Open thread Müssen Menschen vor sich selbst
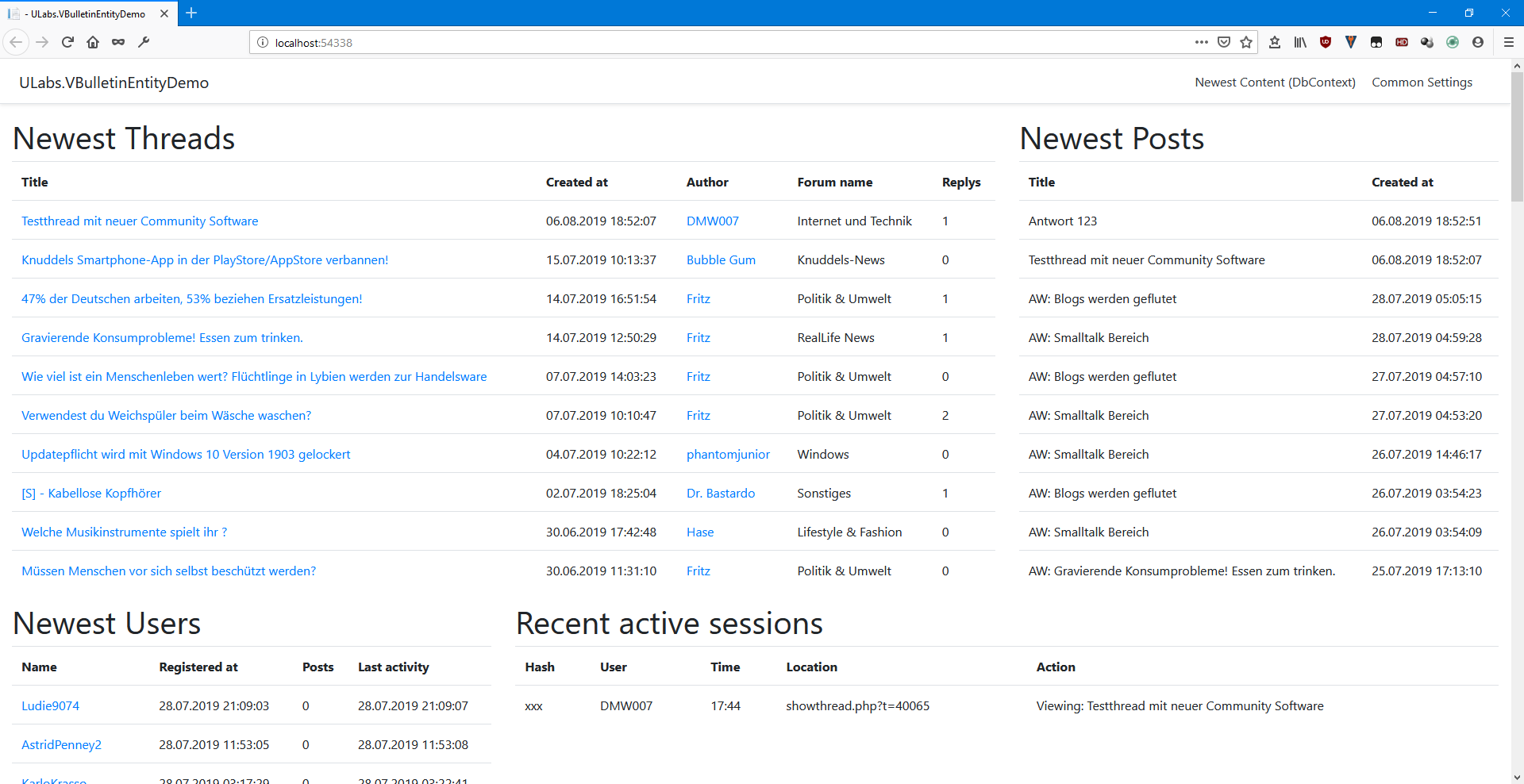This screenshot has height=784, width=1524. click(x=168, y=571)
